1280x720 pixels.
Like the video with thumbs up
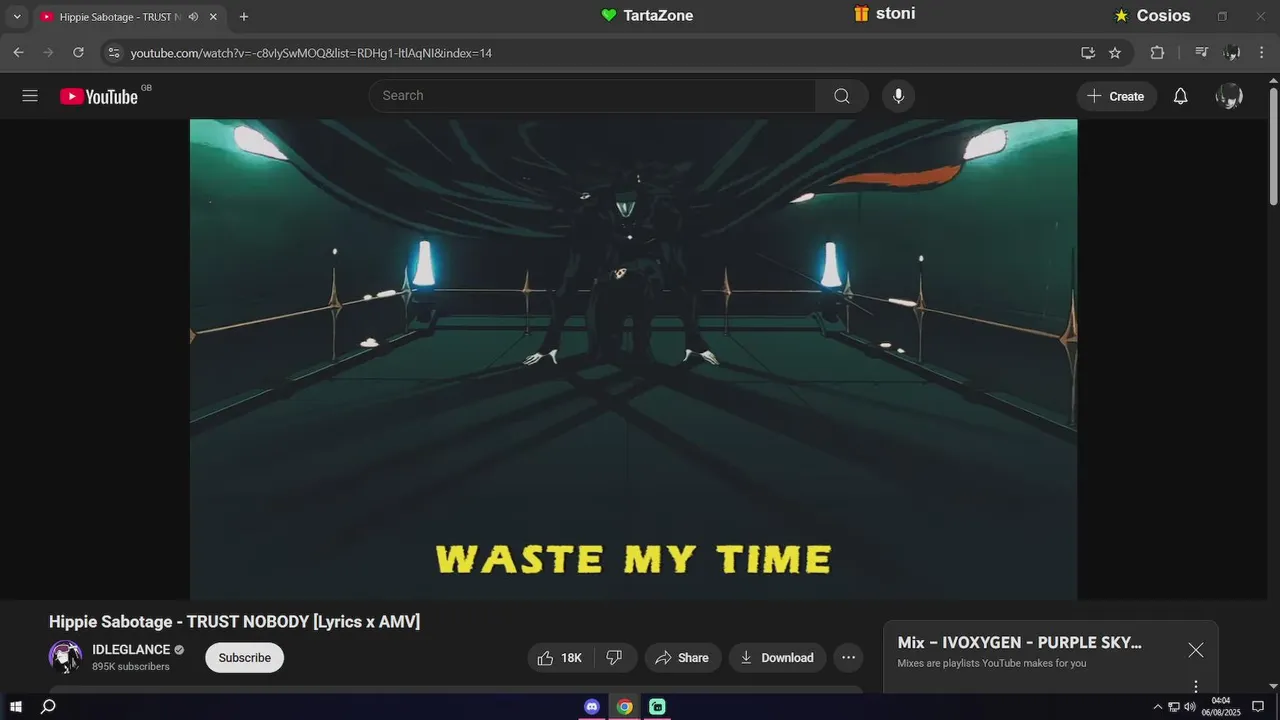coord(560,658)
